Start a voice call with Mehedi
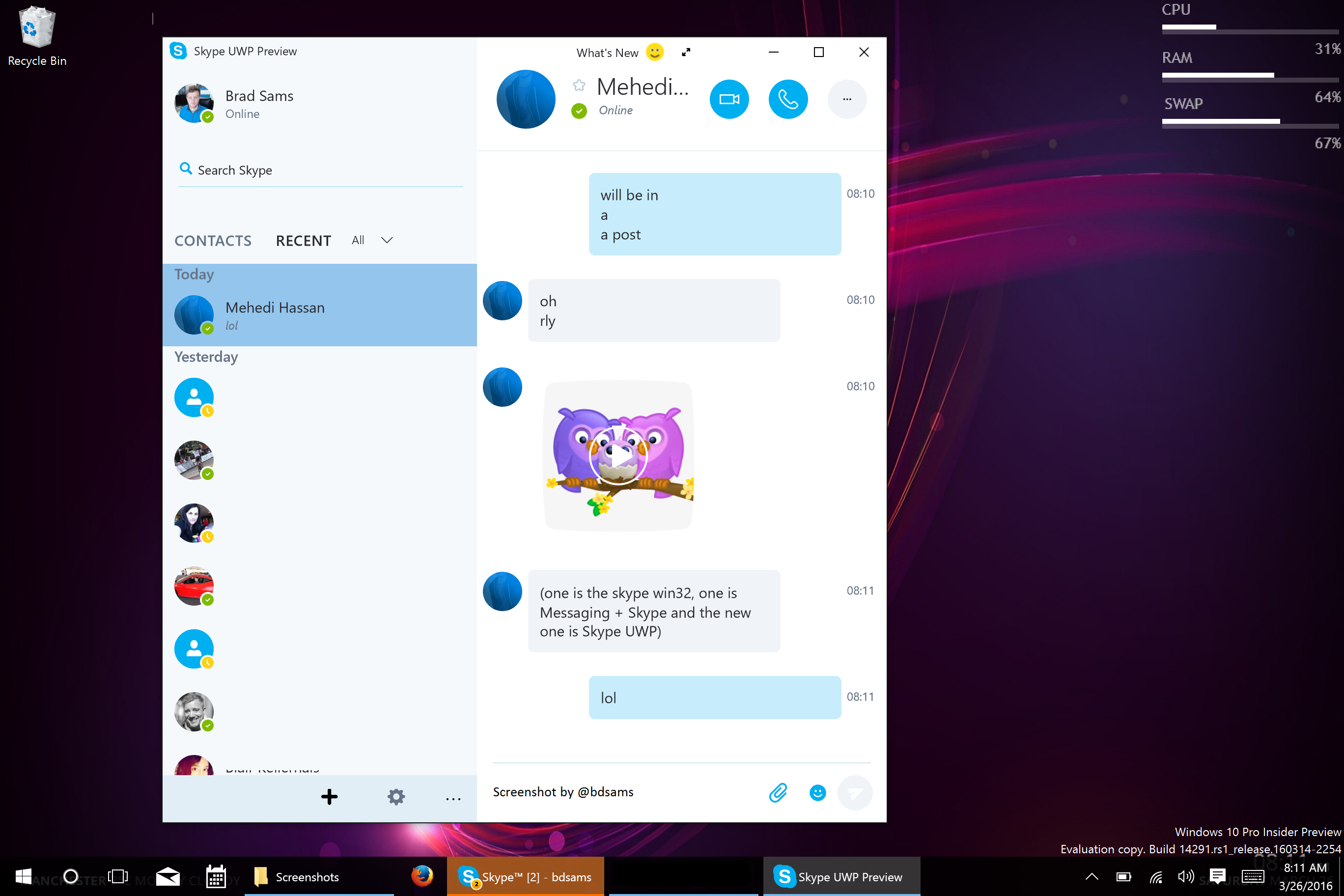The image size is (1344, 896). pos(788,99)
